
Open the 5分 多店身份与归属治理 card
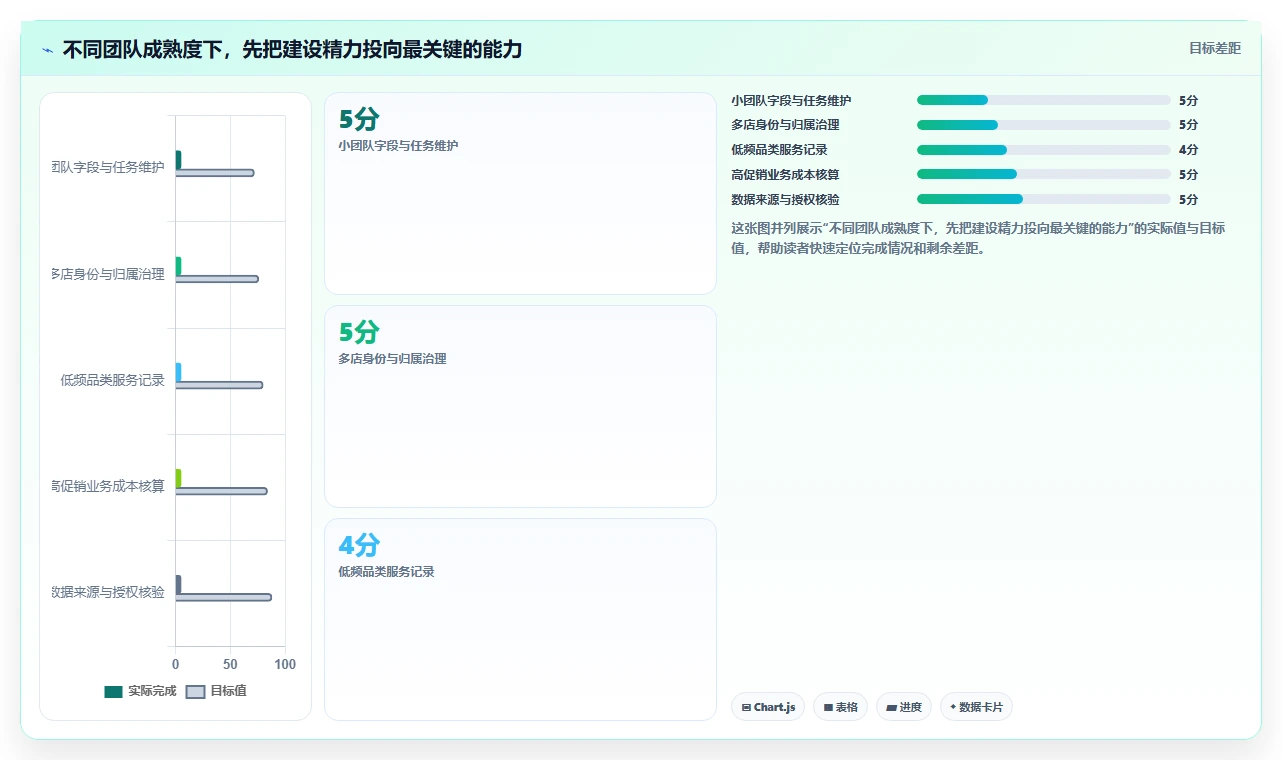tap(520, 407)
